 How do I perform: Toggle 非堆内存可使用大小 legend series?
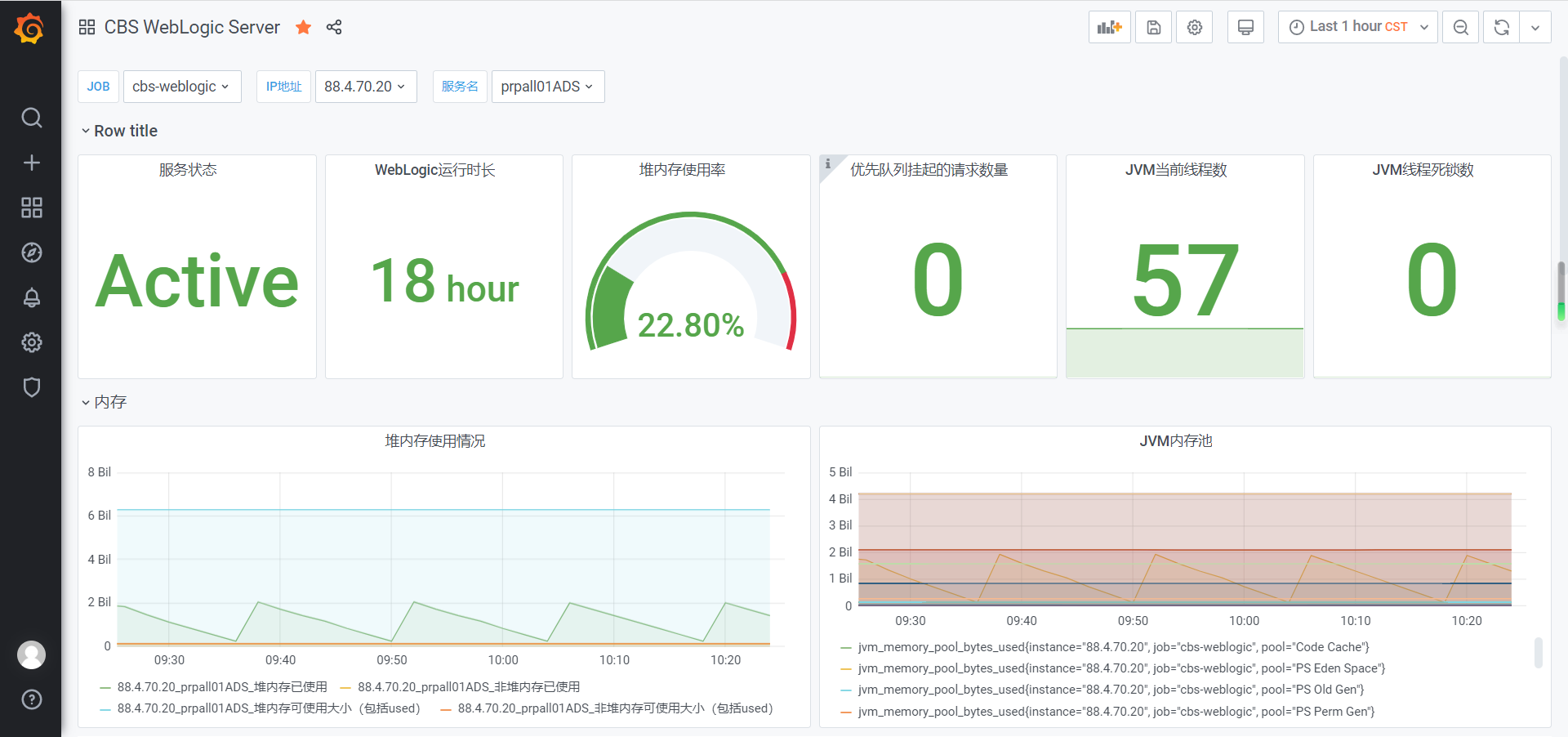pos(615,708)
